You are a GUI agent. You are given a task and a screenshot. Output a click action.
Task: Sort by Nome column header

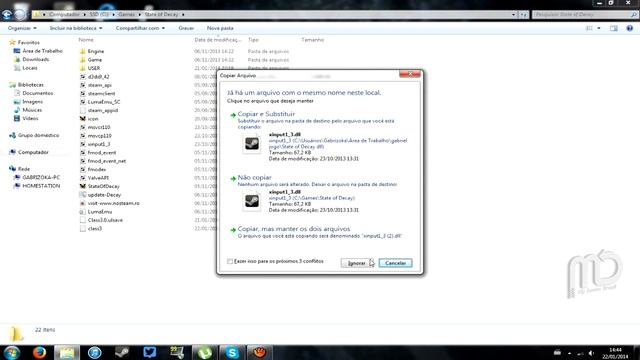click(86, 40)
